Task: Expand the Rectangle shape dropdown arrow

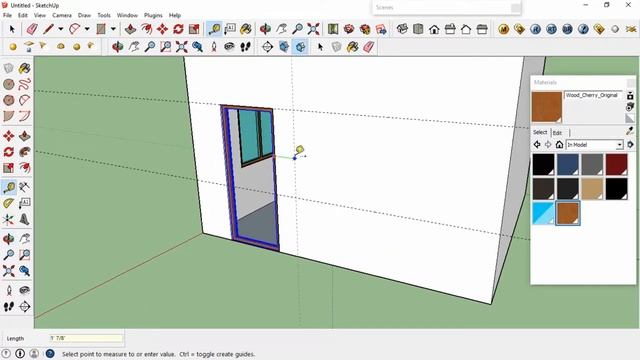Action: (x=113, y=29)
